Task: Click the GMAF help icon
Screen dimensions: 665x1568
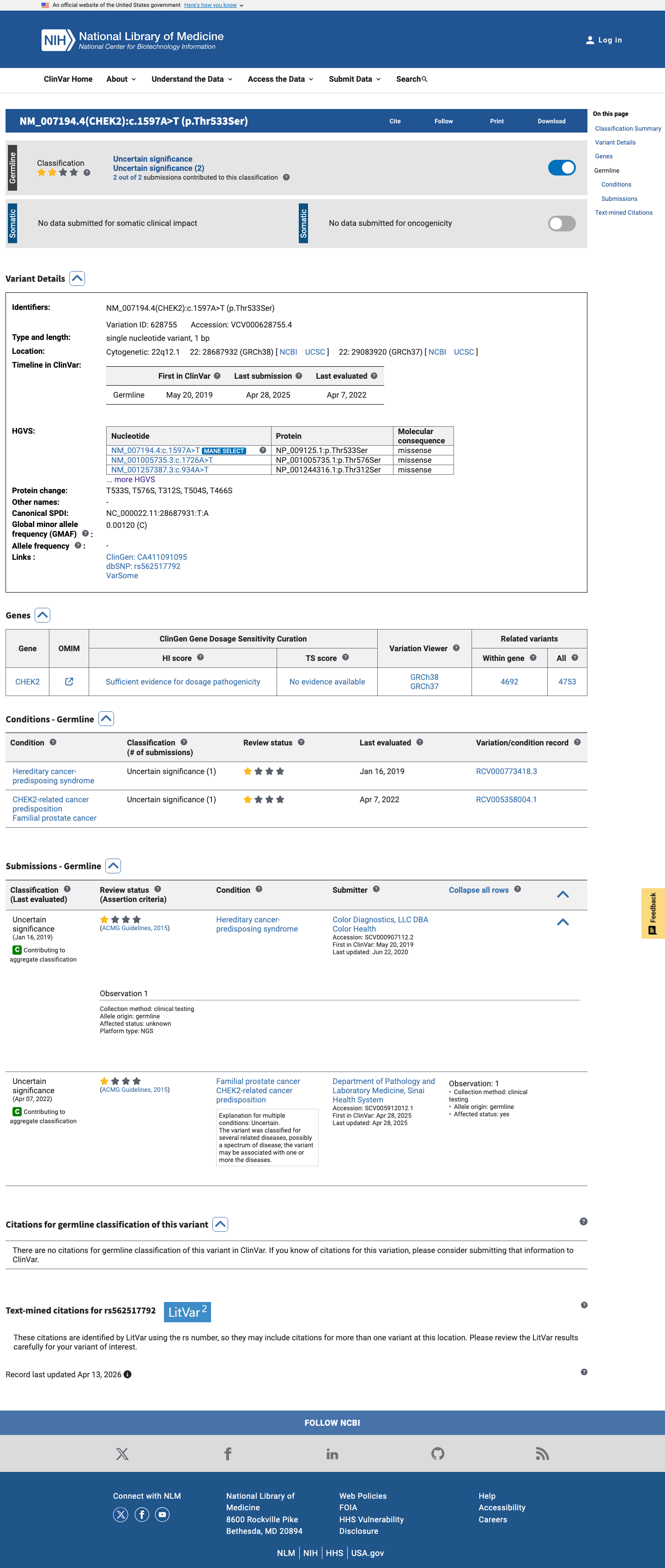Action: 85,533
